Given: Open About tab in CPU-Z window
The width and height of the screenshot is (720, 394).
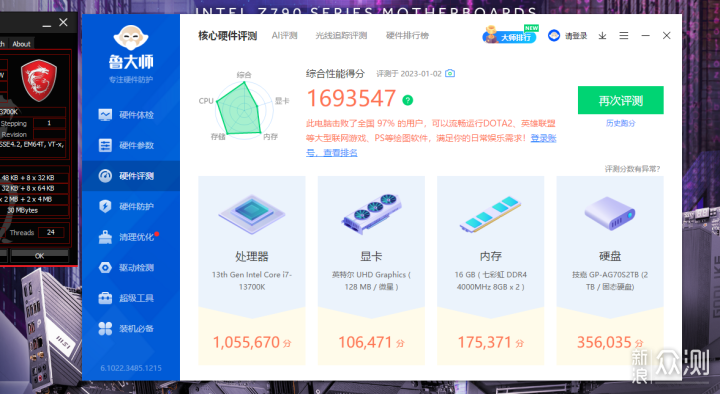Looking at the screenshot, I should tap(21, 44).
